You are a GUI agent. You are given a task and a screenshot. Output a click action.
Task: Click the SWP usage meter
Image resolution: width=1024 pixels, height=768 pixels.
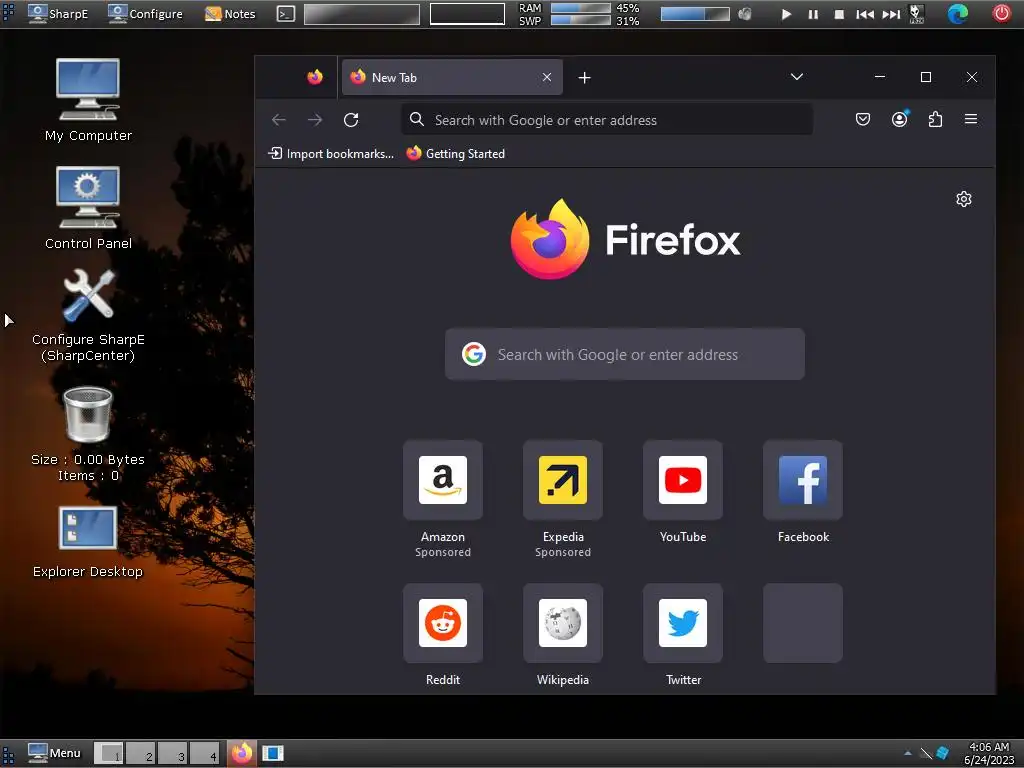(x=580, y=20)
